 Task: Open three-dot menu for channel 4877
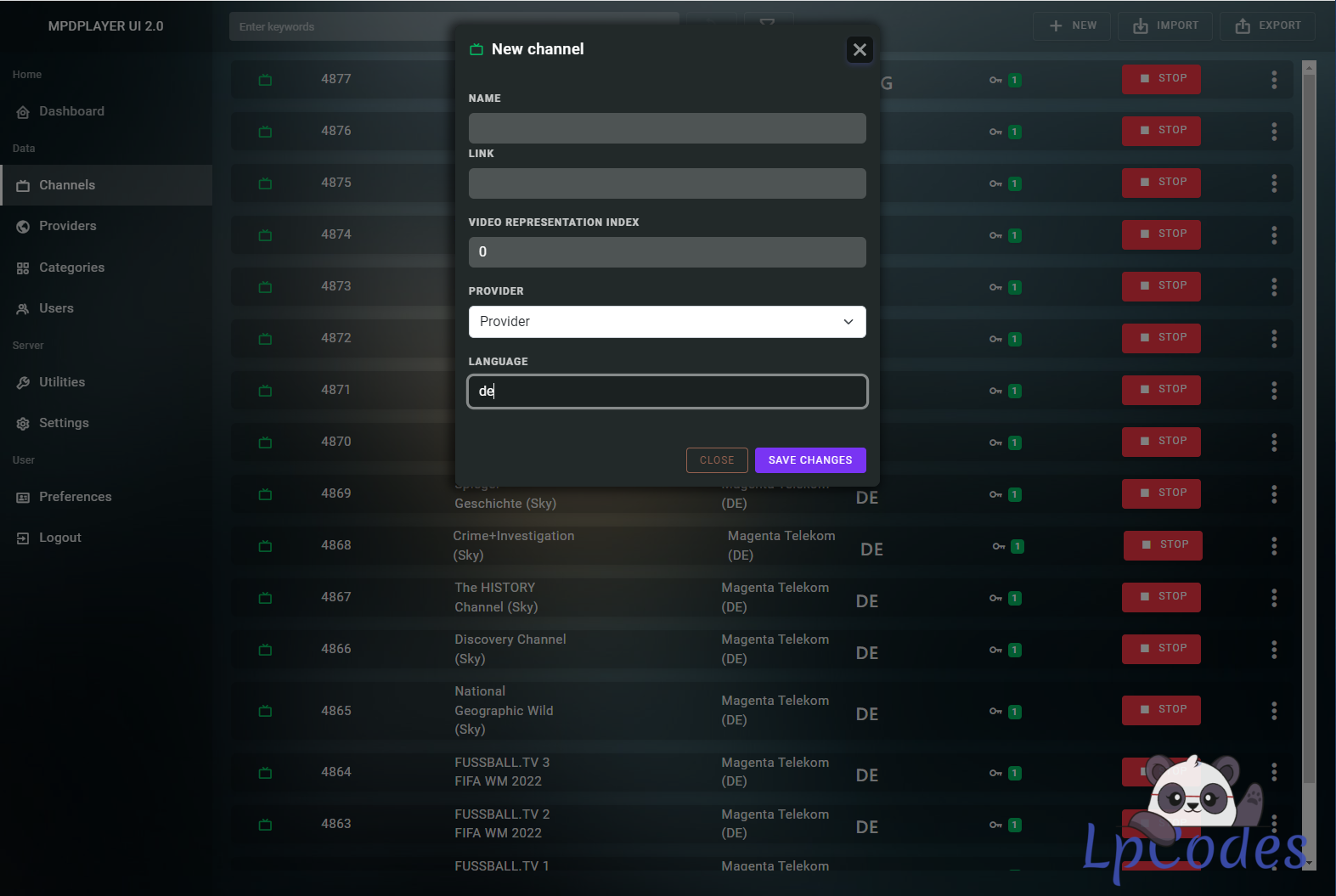coord(1273,80)
